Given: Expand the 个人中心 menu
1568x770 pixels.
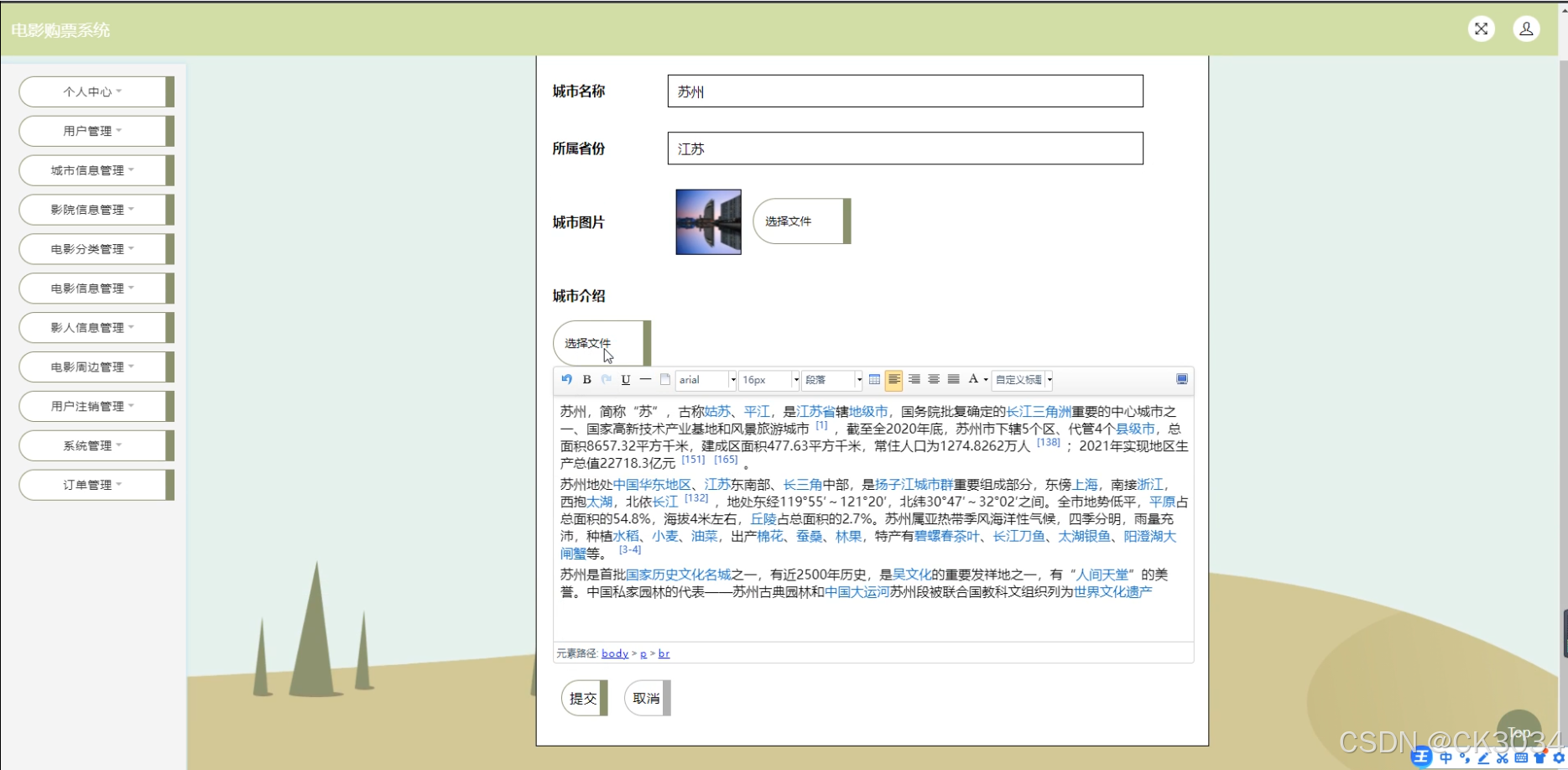Looking at the screenshot, I should pyautogui.click(x=96, y=91).
